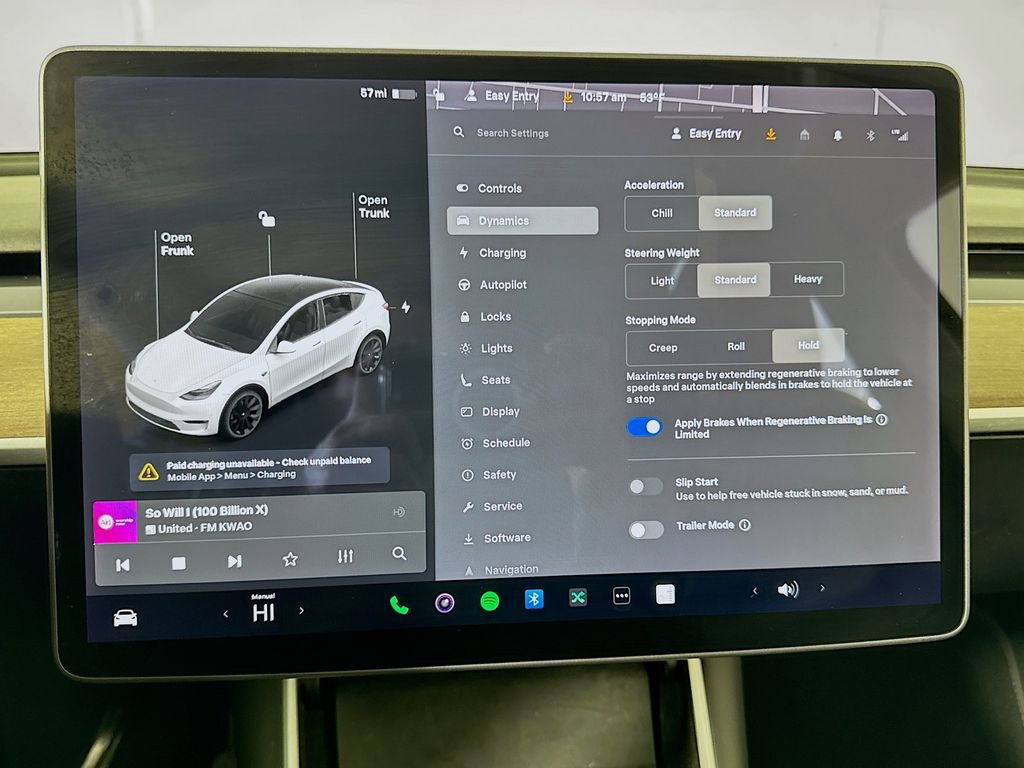Select Chill acceleration mode
The width and height of the screenshot is (1024, 768).
coord(661,213)
